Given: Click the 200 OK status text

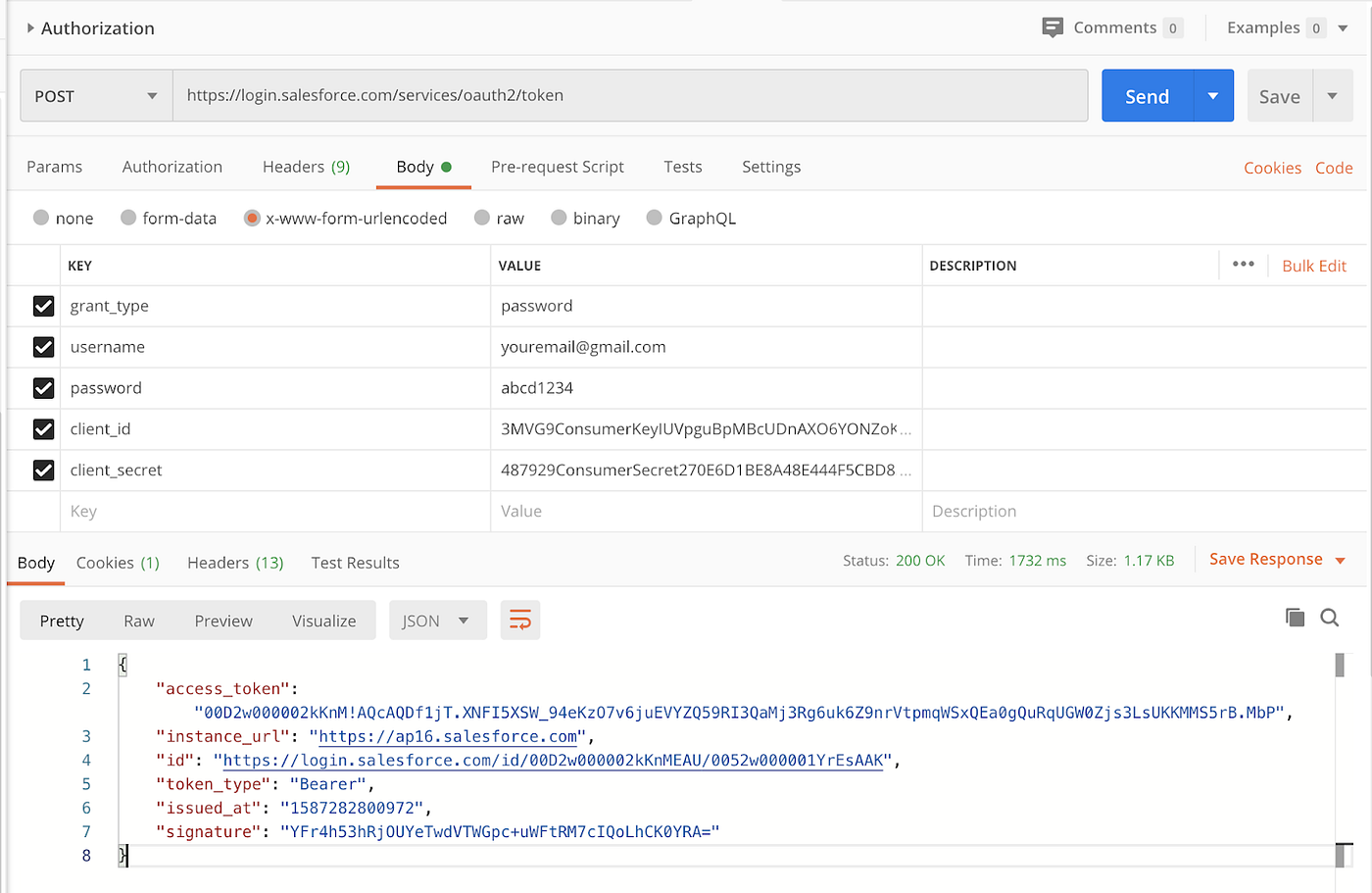Looking at the screenshot, I should [920, 561].
